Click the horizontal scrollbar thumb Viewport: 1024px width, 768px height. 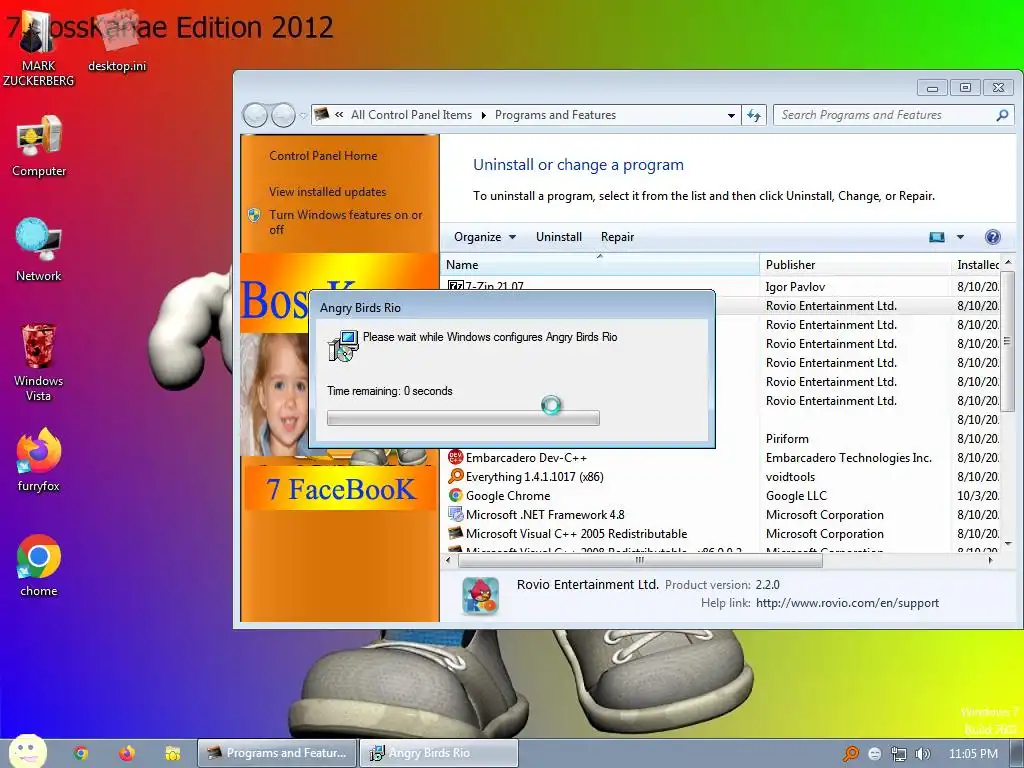click(x=640, y=560)
